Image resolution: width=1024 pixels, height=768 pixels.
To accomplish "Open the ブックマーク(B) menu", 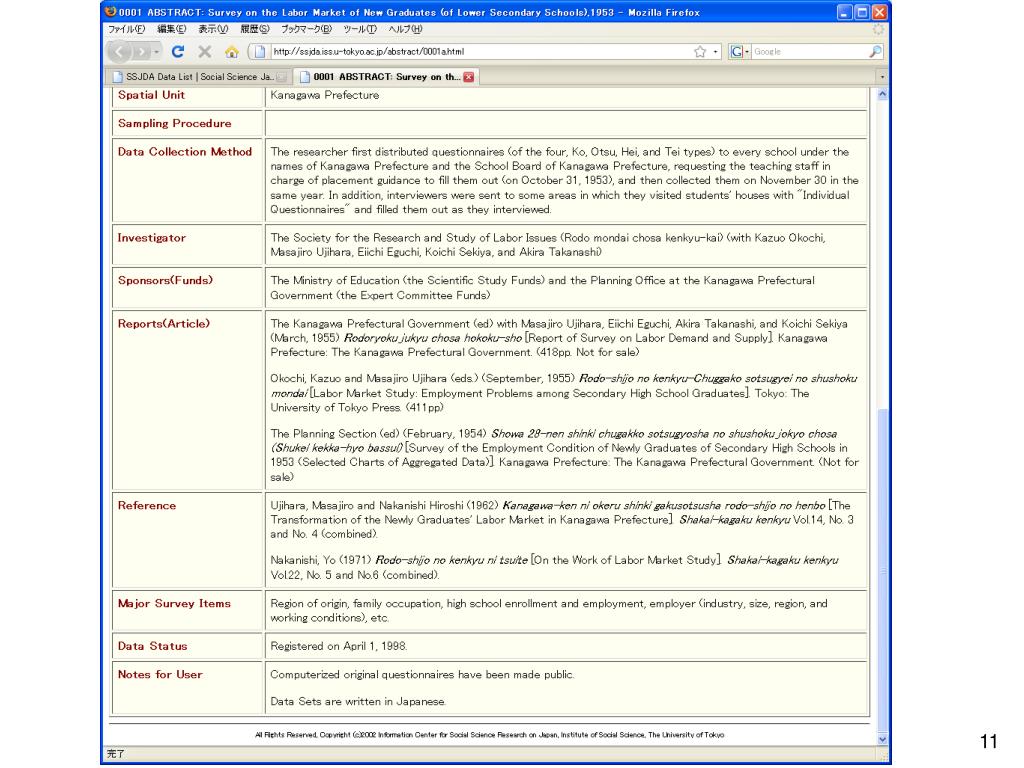I will (306, 29).
